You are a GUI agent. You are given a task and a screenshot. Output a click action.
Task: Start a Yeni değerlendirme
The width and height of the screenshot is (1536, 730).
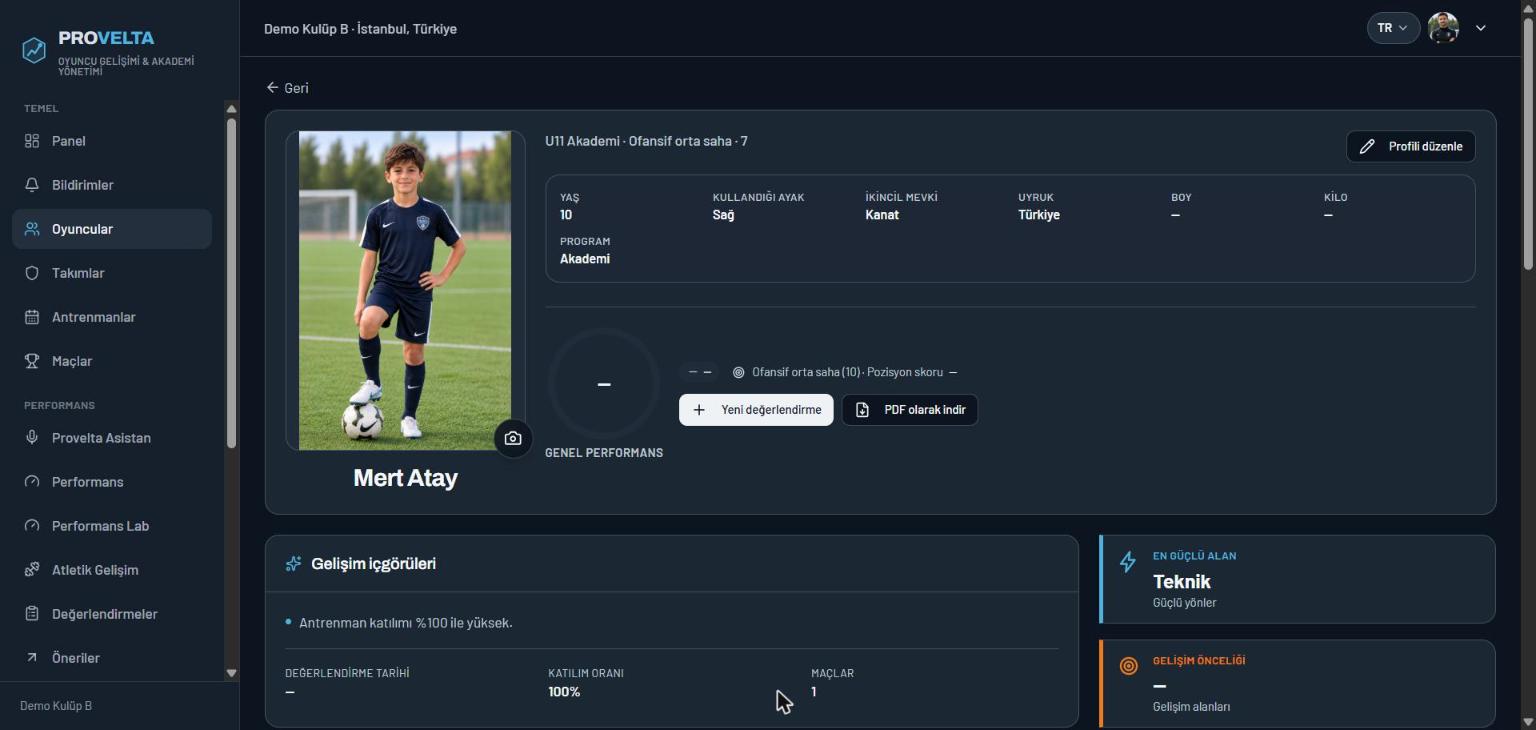tap(756, 410)
